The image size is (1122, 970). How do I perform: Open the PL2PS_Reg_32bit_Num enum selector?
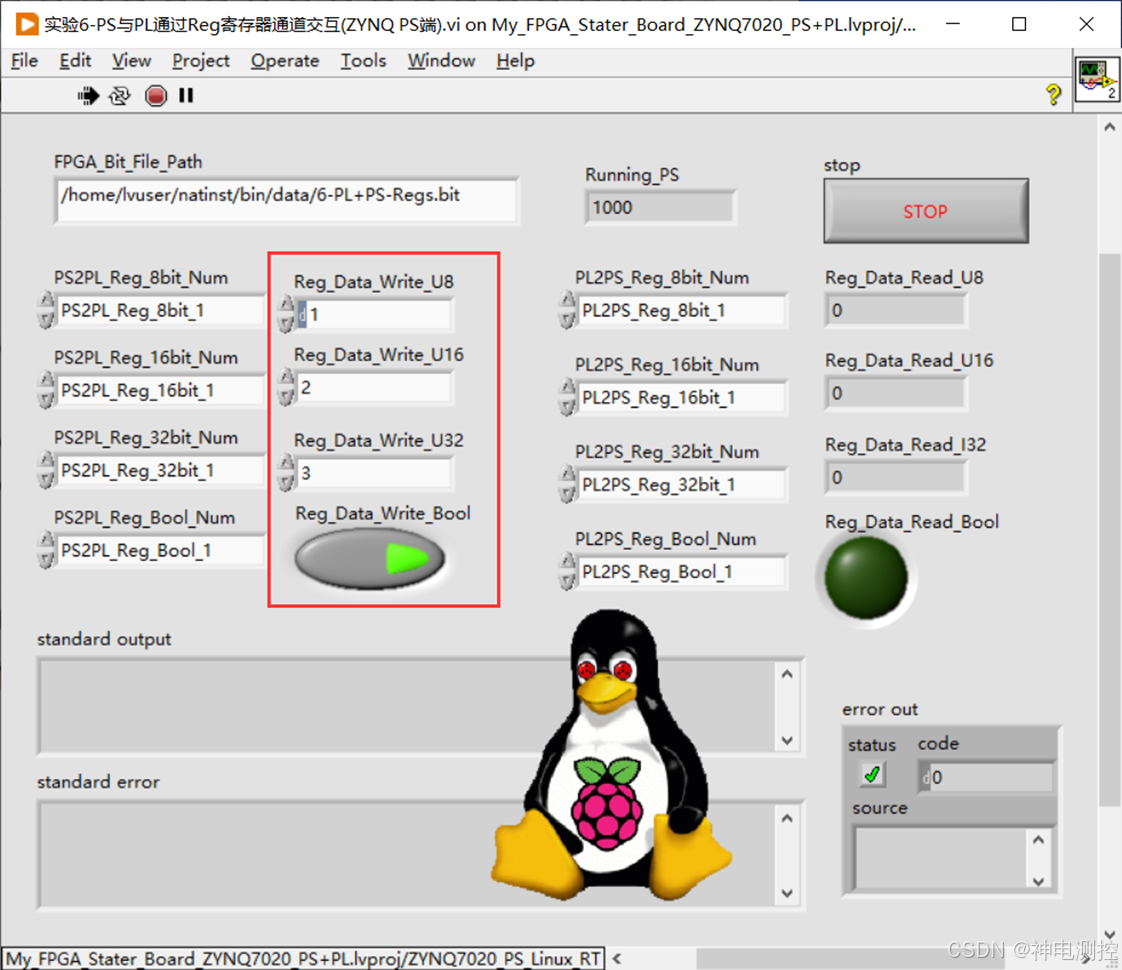(683, 485)
